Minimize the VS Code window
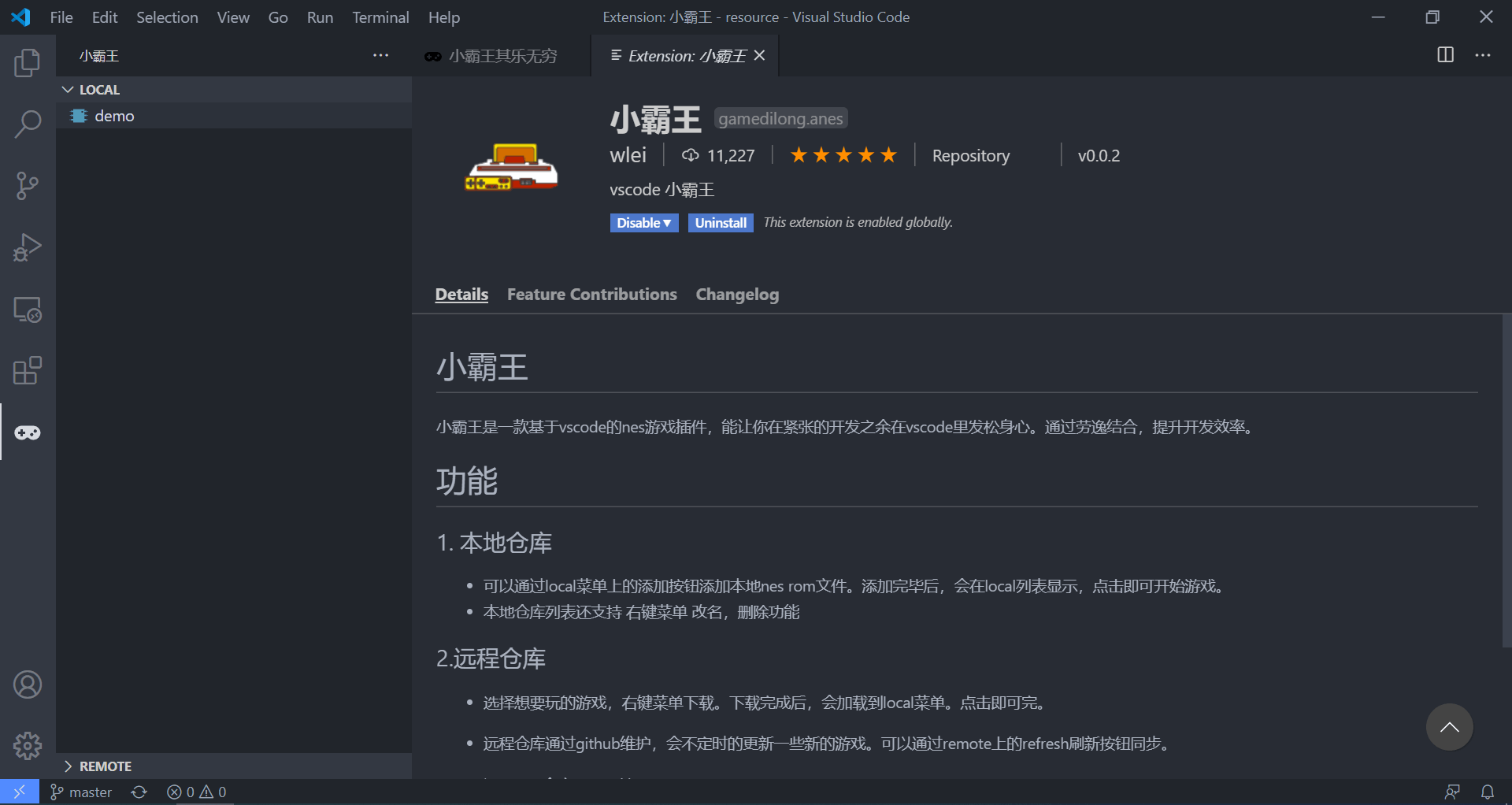Image resolution: width=1512 pixels, height=805 pixels. tap(1378, 17)
